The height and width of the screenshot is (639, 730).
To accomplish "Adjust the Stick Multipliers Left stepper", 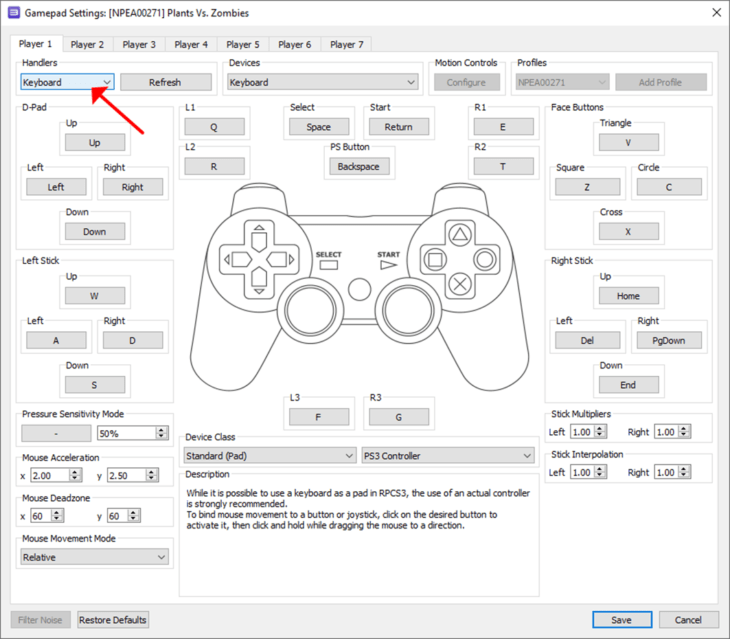I will (x=601, y=432).
